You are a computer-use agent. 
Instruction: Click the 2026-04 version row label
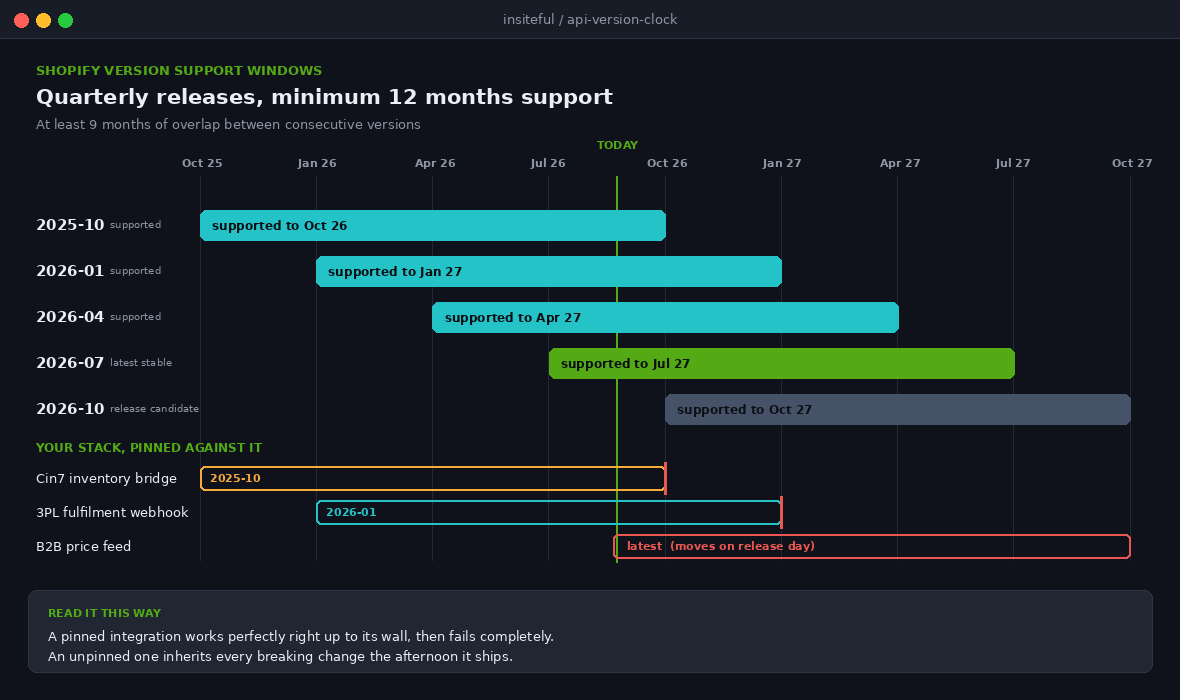pyautogui.click(x=70, y=317)
